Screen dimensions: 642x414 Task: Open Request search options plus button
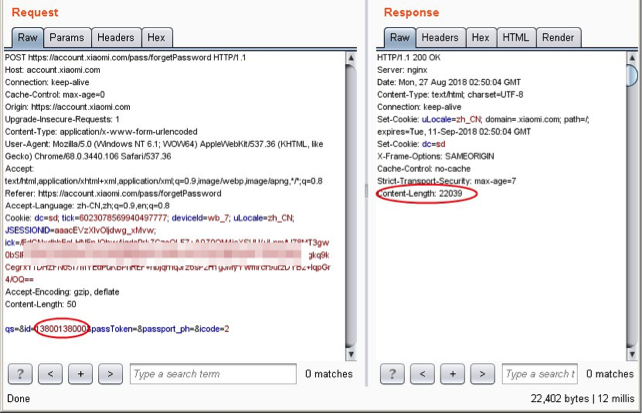click(81, 374)
